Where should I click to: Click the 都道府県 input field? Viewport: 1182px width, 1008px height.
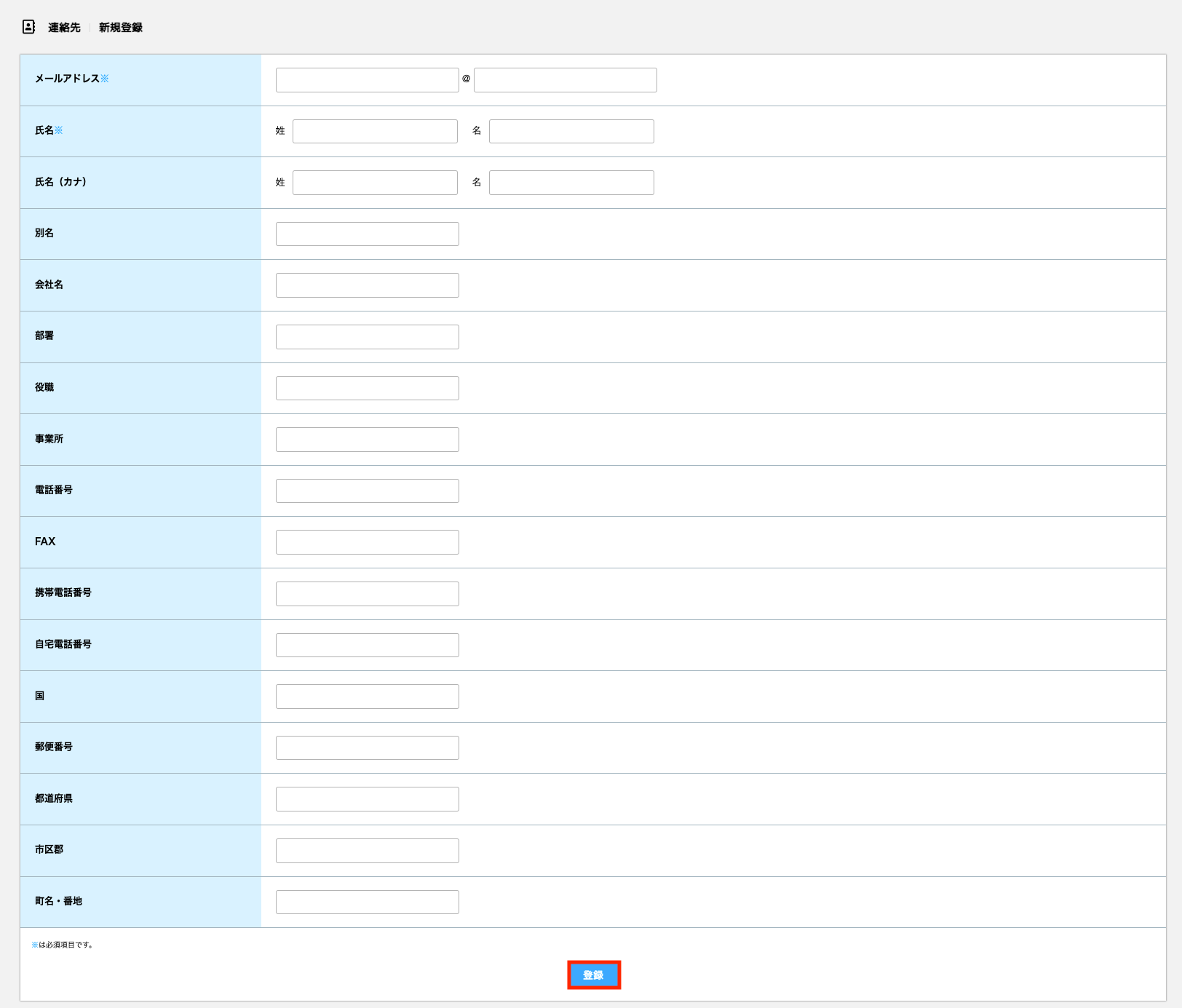click(x=368, y=799)
